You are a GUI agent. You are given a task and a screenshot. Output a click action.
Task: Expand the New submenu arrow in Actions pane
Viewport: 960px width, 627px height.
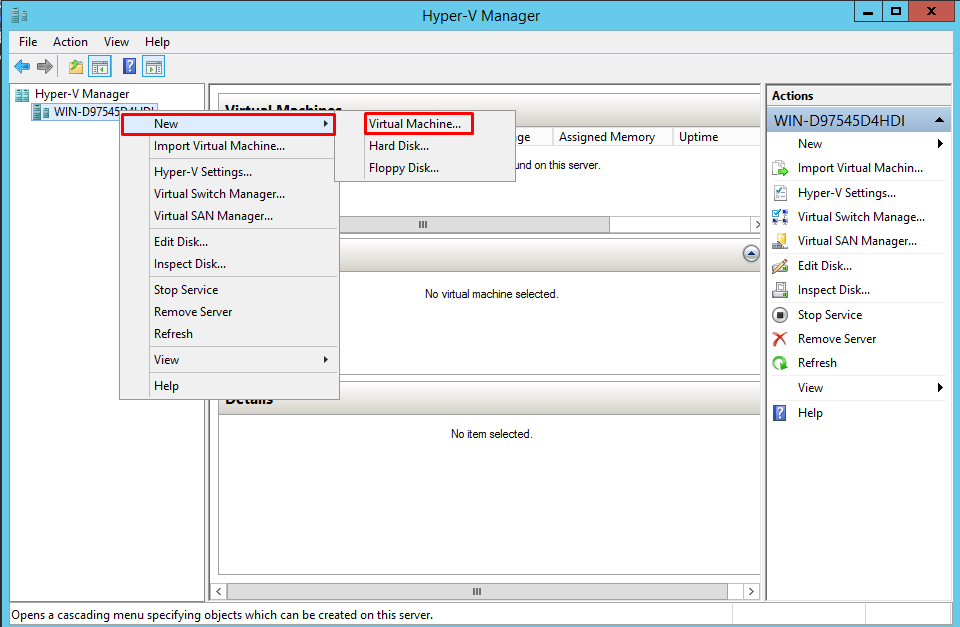click(940, 144)
